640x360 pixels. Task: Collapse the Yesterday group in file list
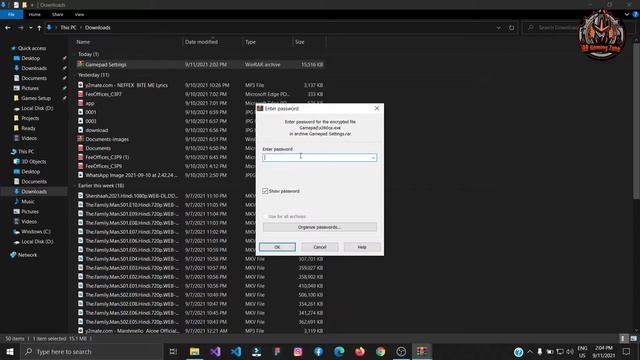tap(75, 75)
